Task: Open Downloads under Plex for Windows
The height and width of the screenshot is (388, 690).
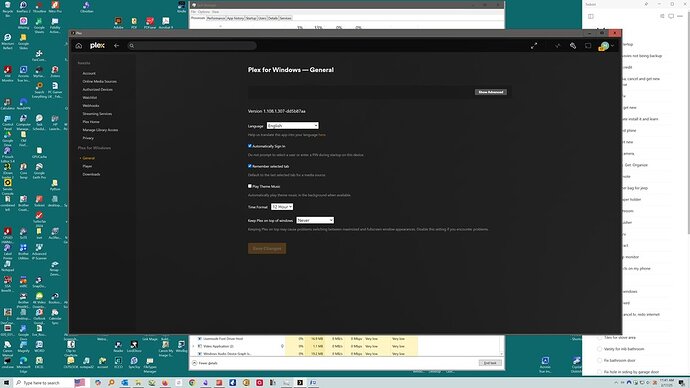Action: click(x=91, y=174)
